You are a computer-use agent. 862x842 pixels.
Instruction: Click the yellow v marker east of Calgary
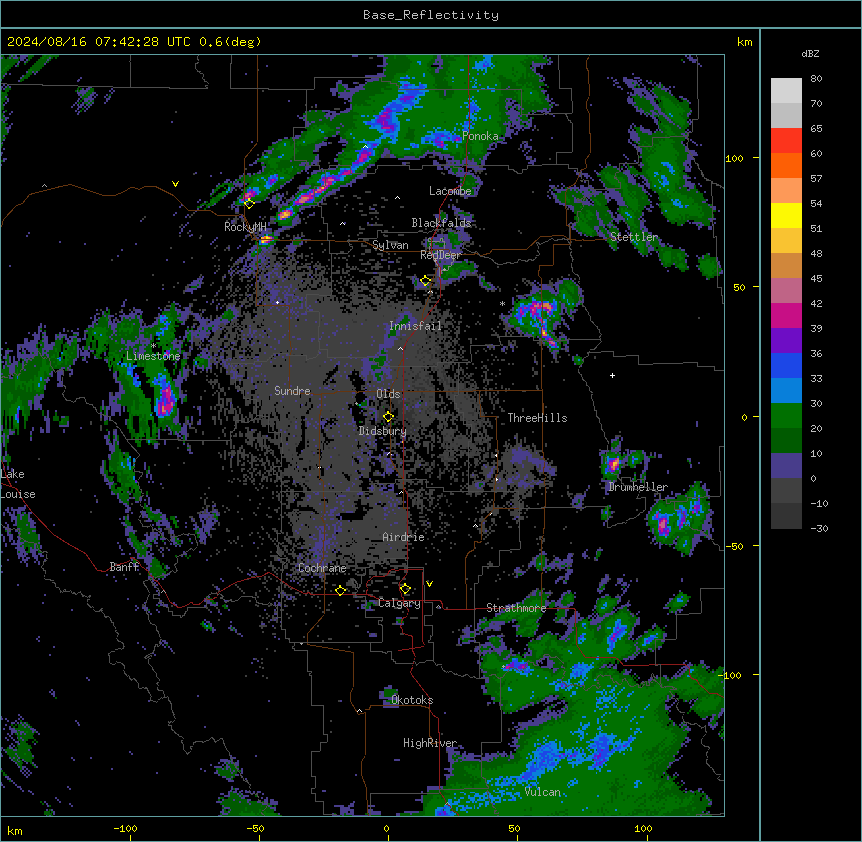pyautogui.click(x=429, y=584)
